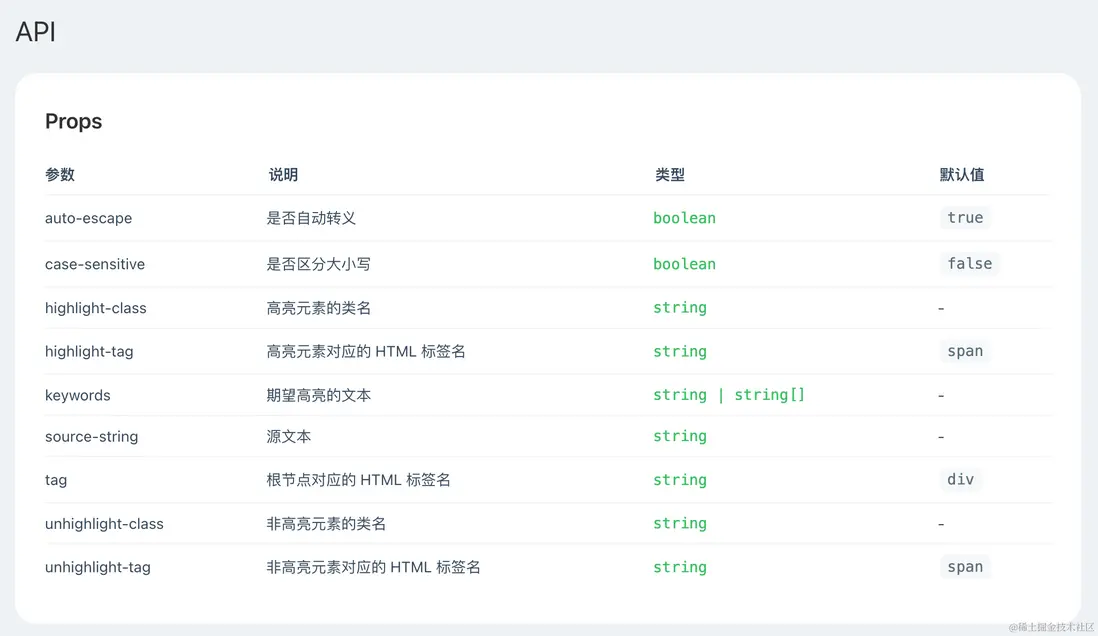
Task: Click the unhighlight-class parameter name
Action: [x=104, y=523]
